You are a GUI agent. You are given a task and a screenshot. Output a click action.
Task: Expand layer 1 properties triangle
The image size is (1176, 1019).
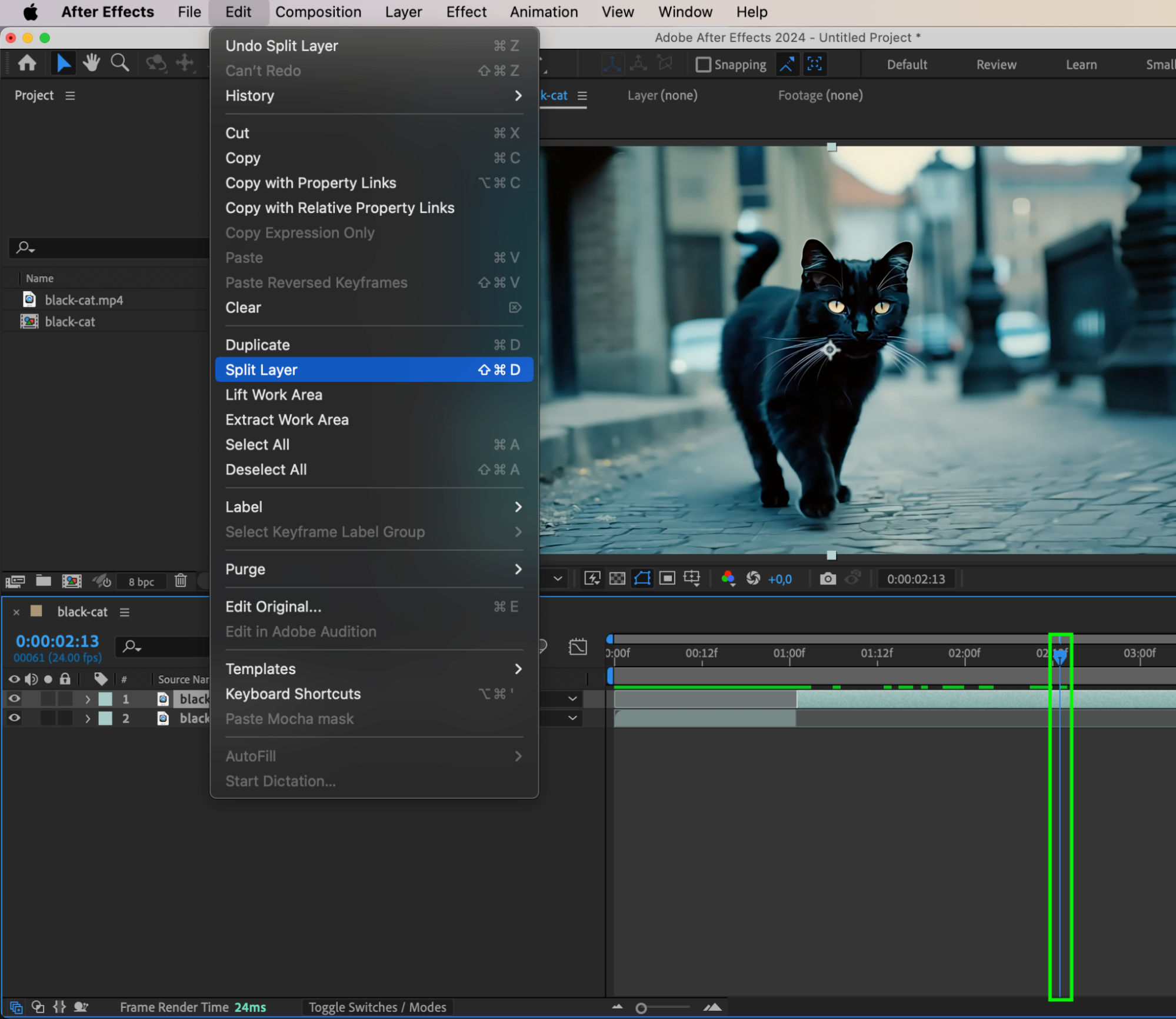[x=88, y=699]
